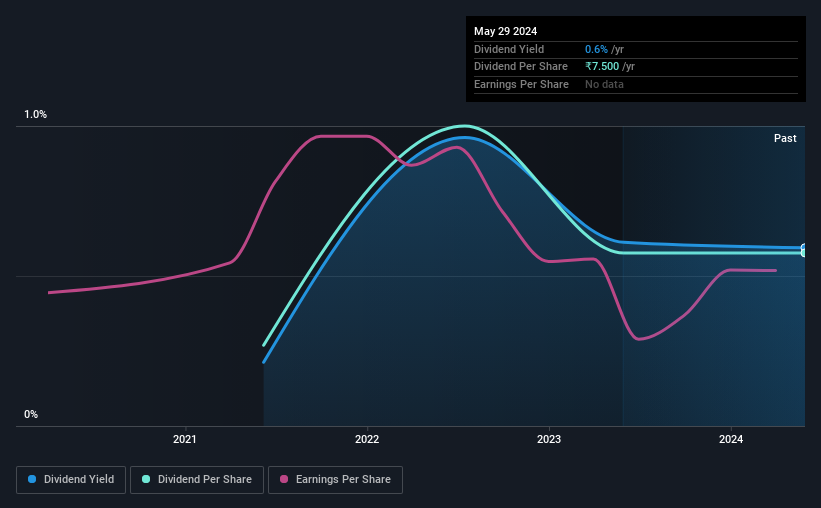
Task: Select the 2024 x-axis label
Action: [731, 439]
